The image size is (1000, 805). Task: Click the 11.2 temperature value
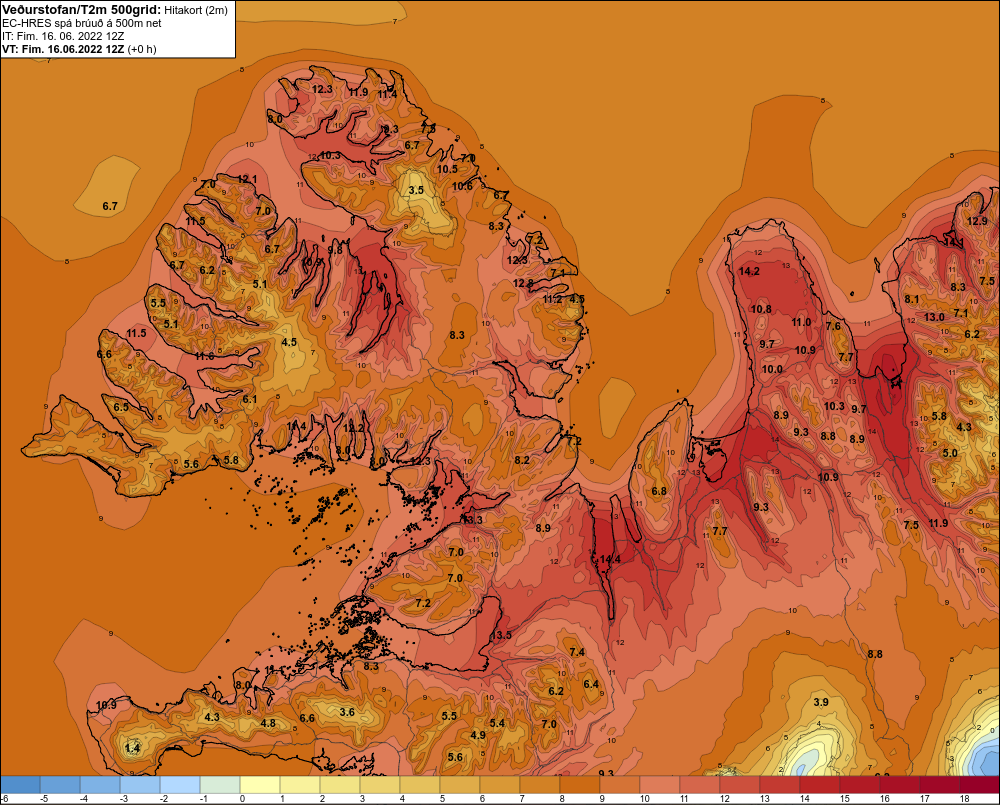[552, 299]
